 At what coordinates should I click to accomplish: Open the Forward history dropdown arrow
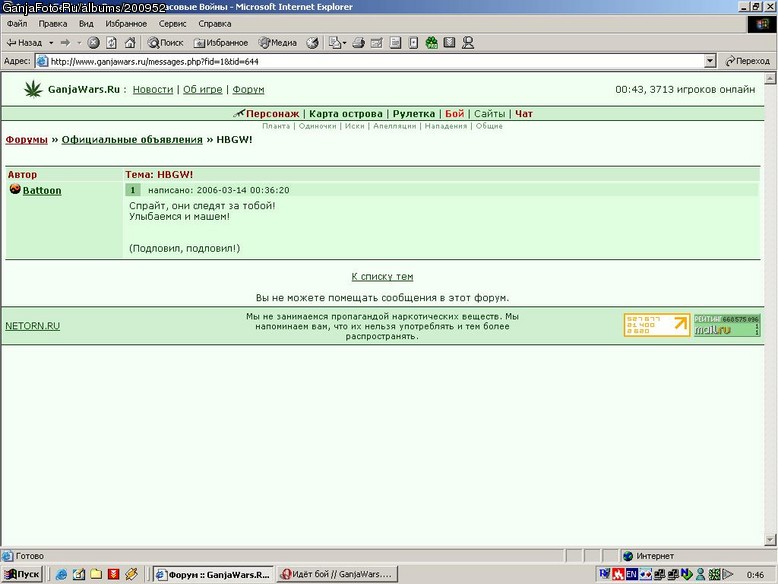pos(79,43)
